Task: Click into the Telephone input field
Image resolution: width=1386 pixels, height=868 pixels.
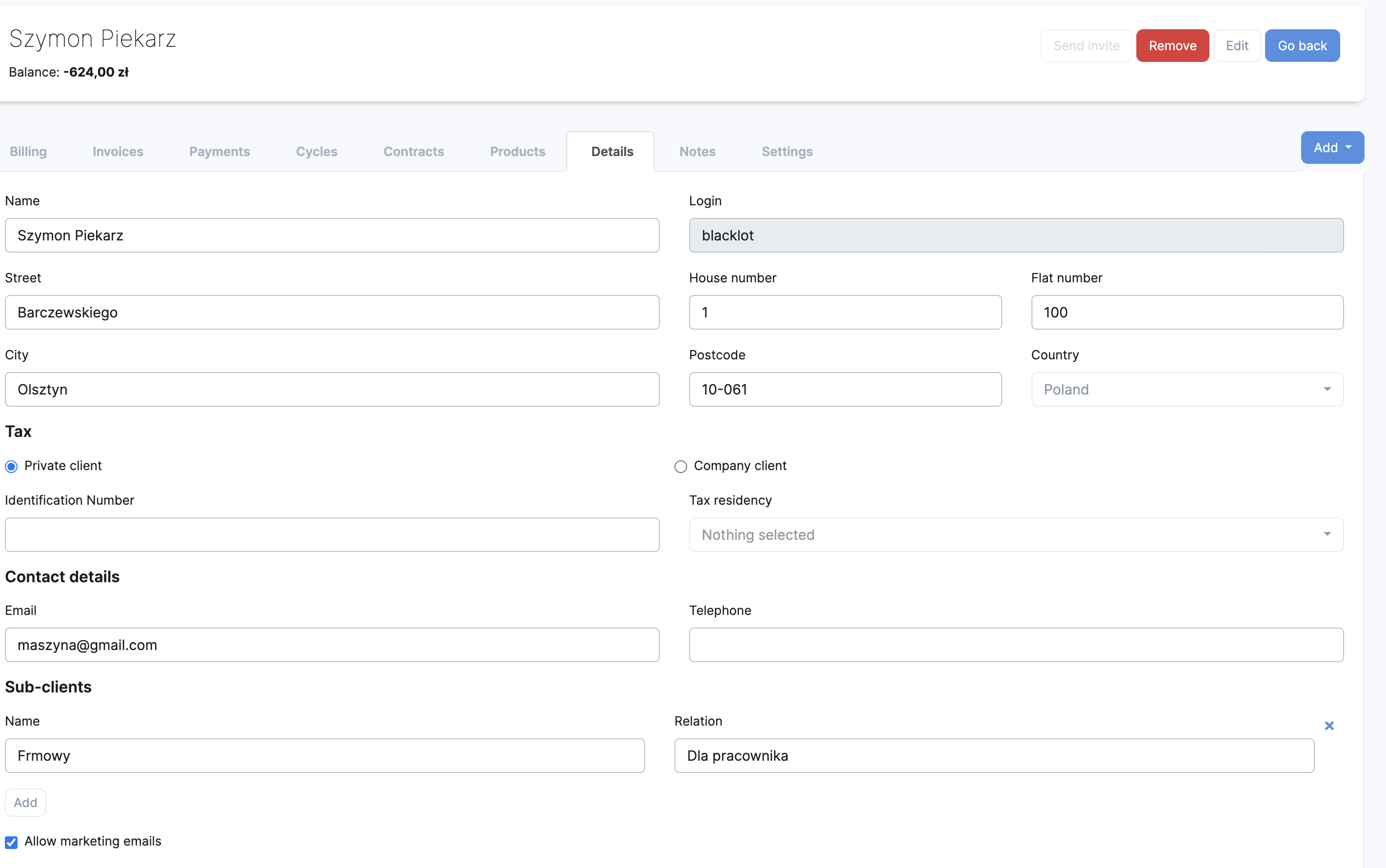Action: tap(1016, 645)
